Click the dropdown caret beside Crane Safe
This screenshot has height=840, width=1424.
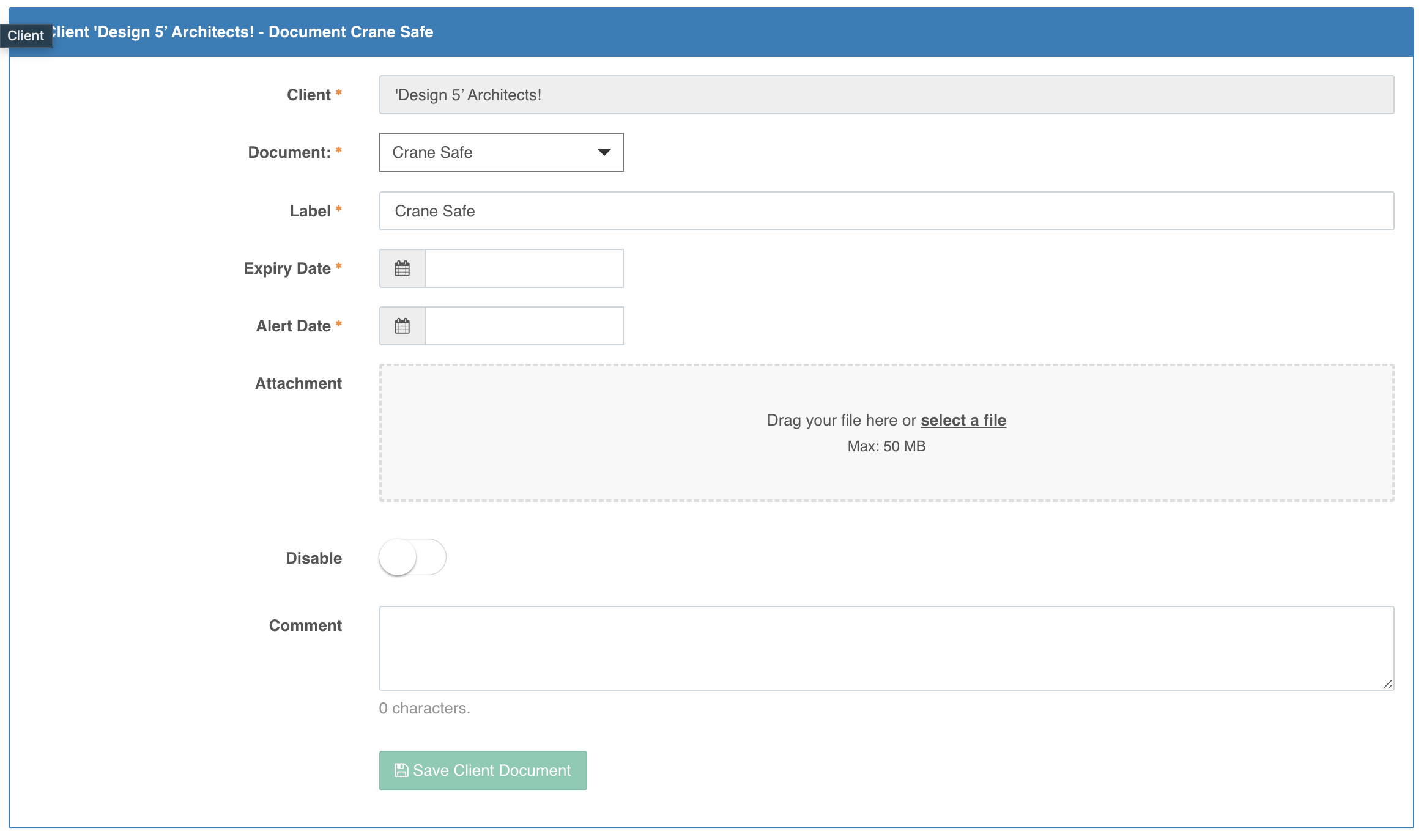pyautogui.click(x=603, y=152)
